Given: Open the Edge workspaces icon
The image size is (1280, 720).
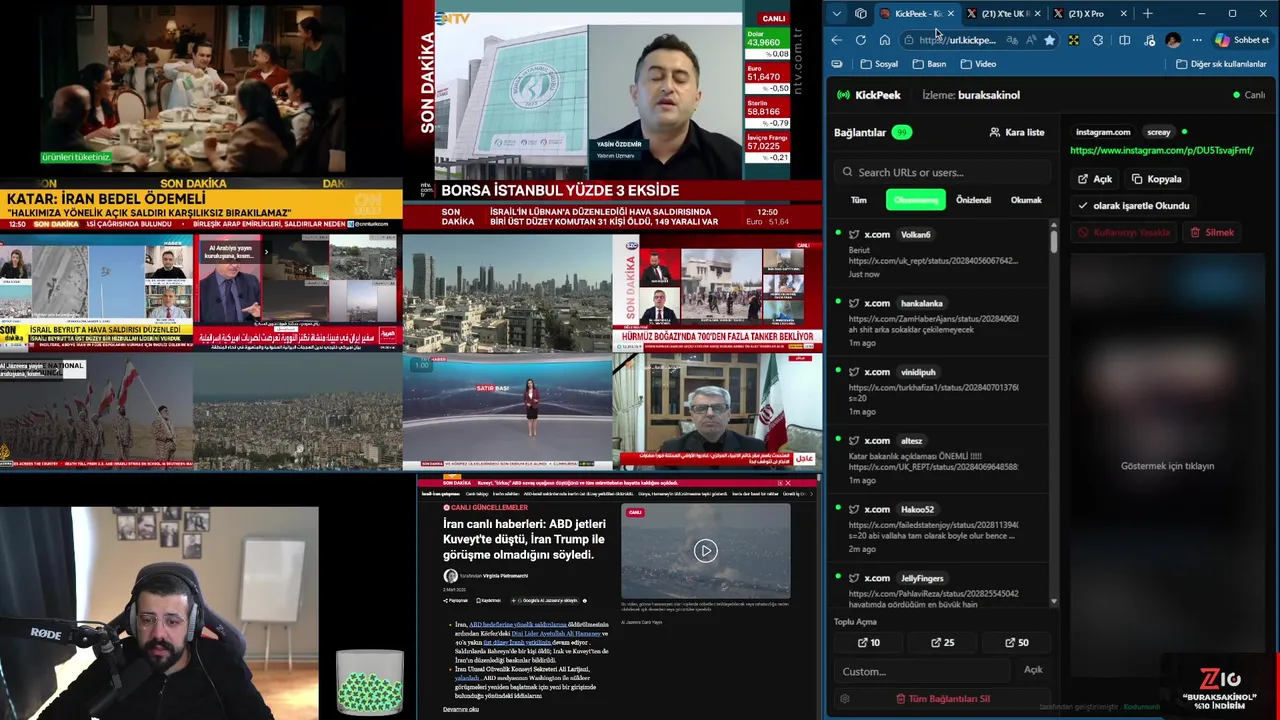Looking at the screenshot, I should coord(860,13).
